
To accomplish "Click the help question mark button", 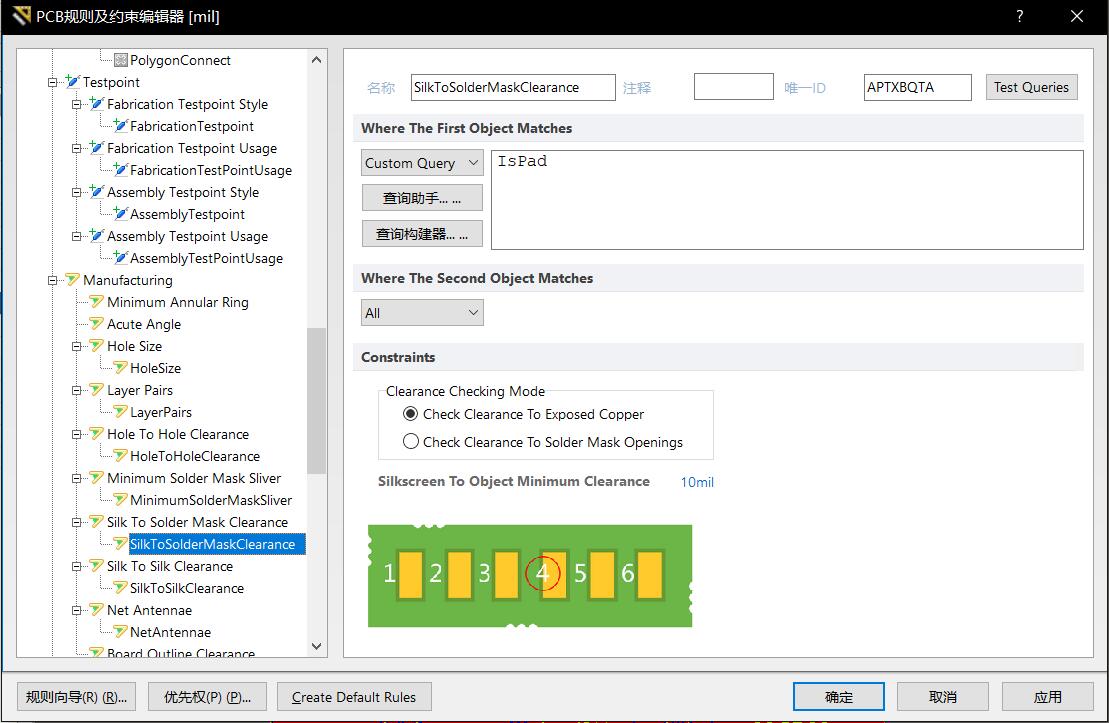I will (x=1019, y=16).
